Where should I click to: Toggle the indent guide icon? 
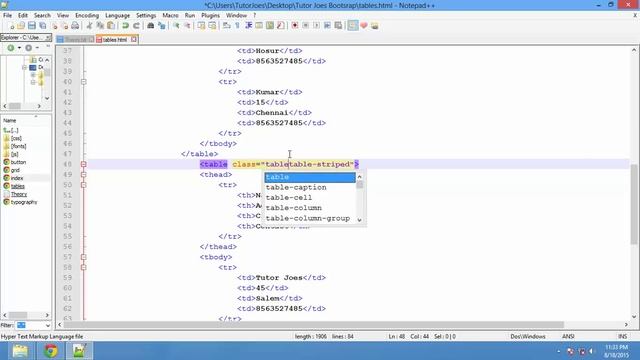click(249, 26)
